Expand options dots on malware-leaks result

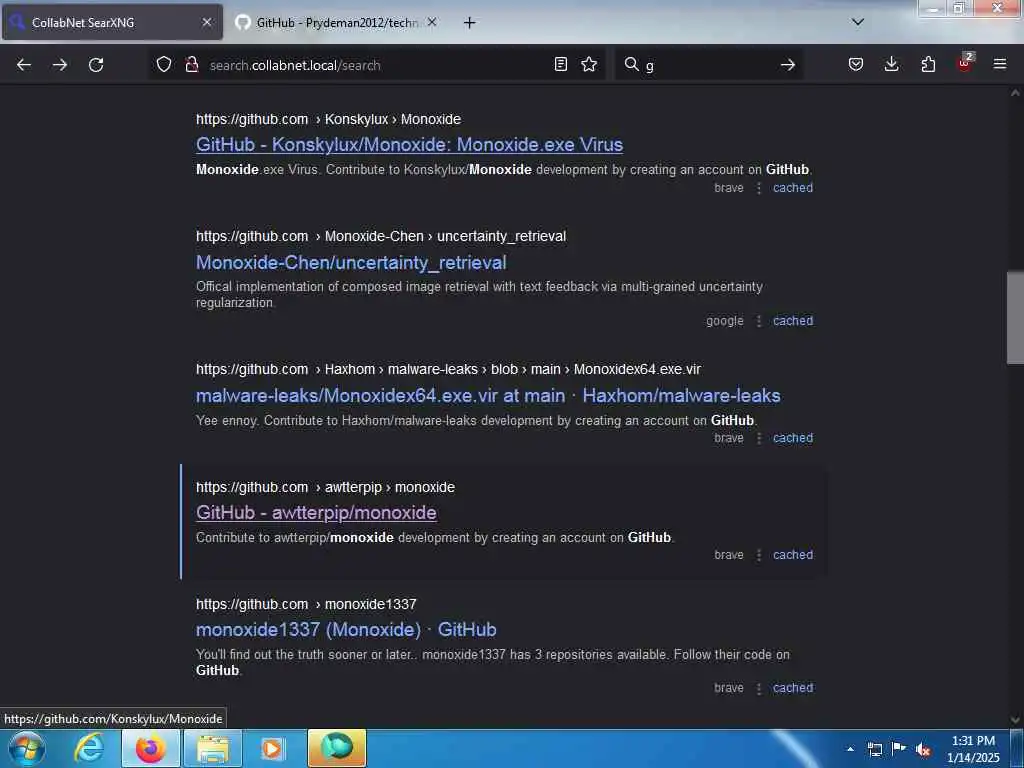[759, 438]
